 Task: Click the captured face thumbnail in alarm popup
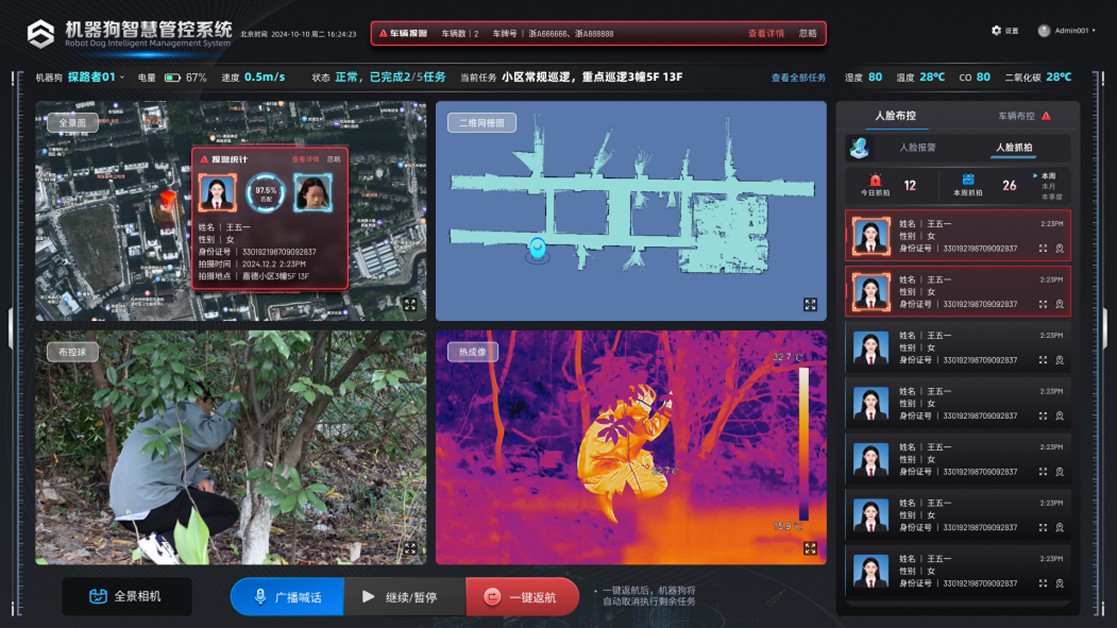pos(313,193)
